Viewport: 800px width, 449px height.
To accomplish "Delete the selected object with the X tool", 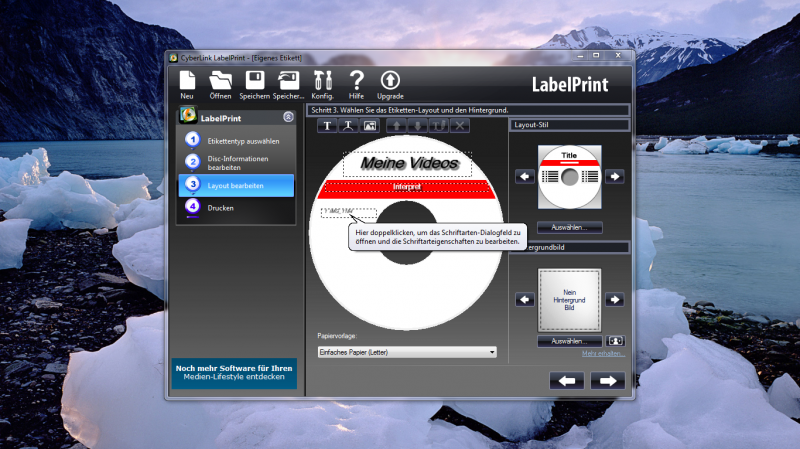I will 460,126.
